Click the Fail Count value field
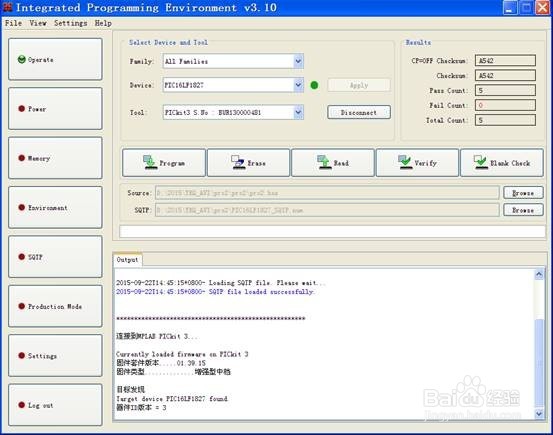Image resolution: width=553 pixels, height=435 pixels. click(505, 105)
